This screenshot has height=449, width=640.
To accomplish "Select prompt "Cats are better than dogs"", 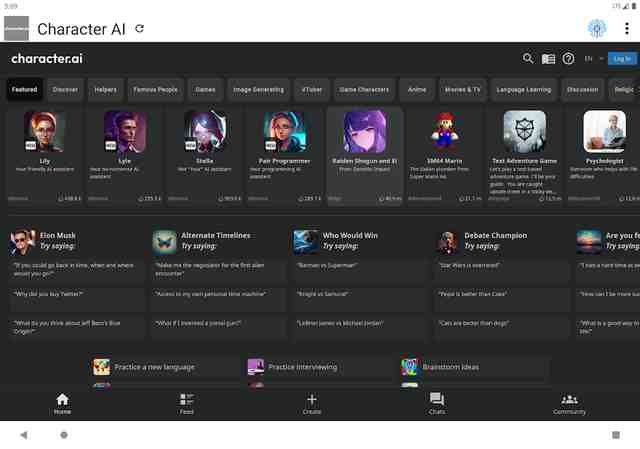I will tap(502, 328).
